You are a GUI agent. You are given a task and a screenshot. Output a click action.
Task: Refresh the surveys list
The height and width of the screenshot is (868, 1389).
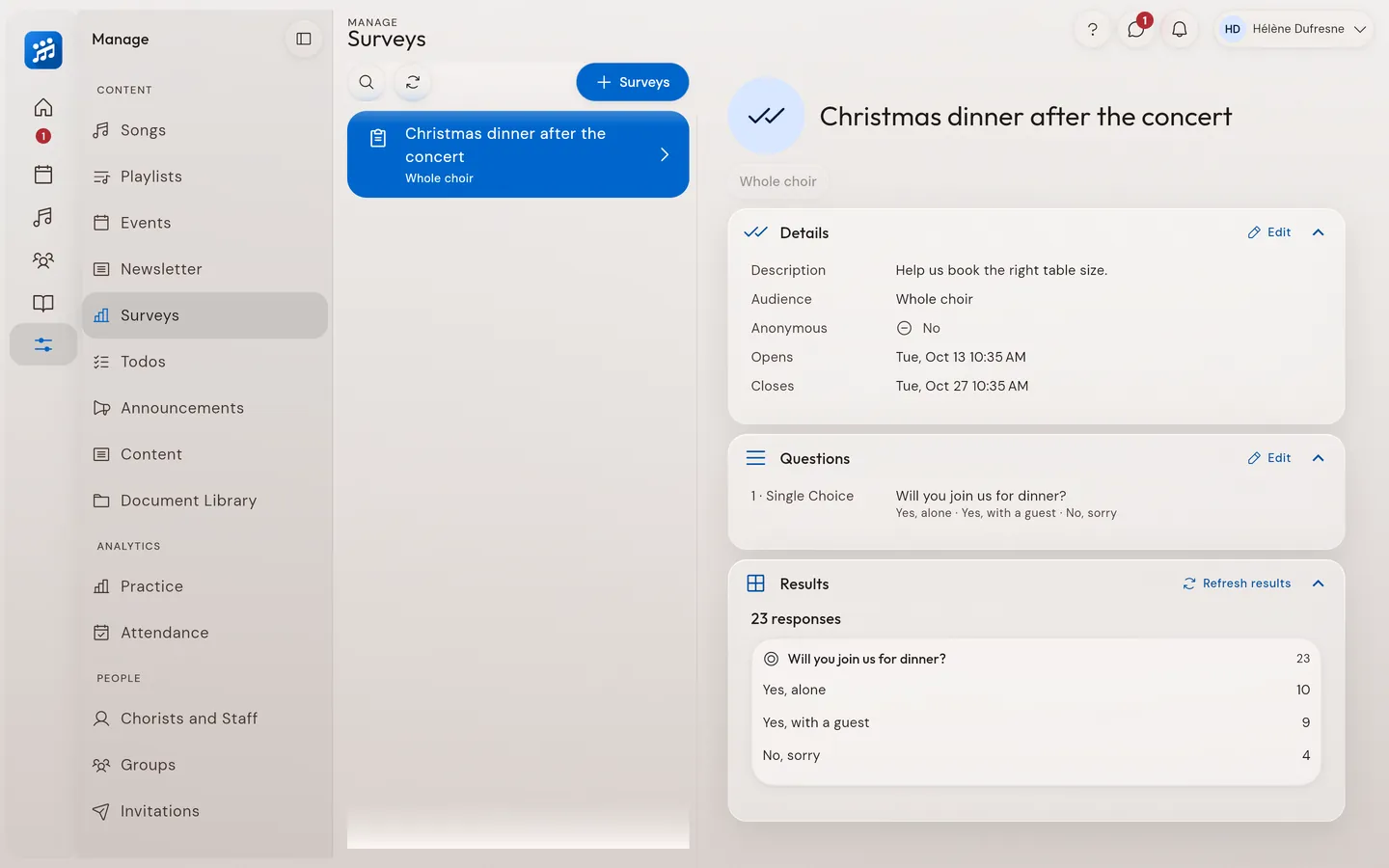click(413, 82)
